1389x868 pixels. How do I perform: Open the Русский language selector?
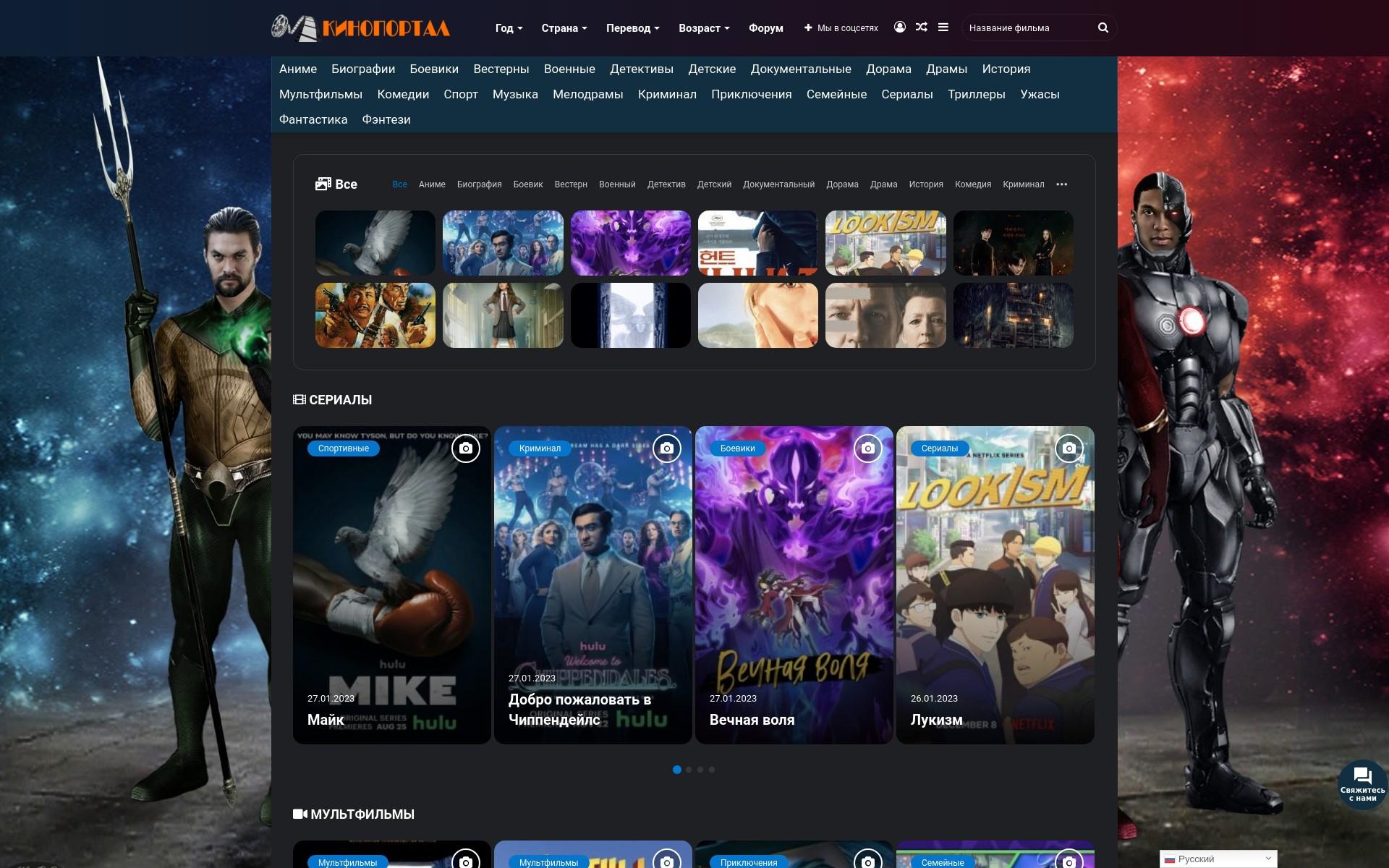(1218, 859)
